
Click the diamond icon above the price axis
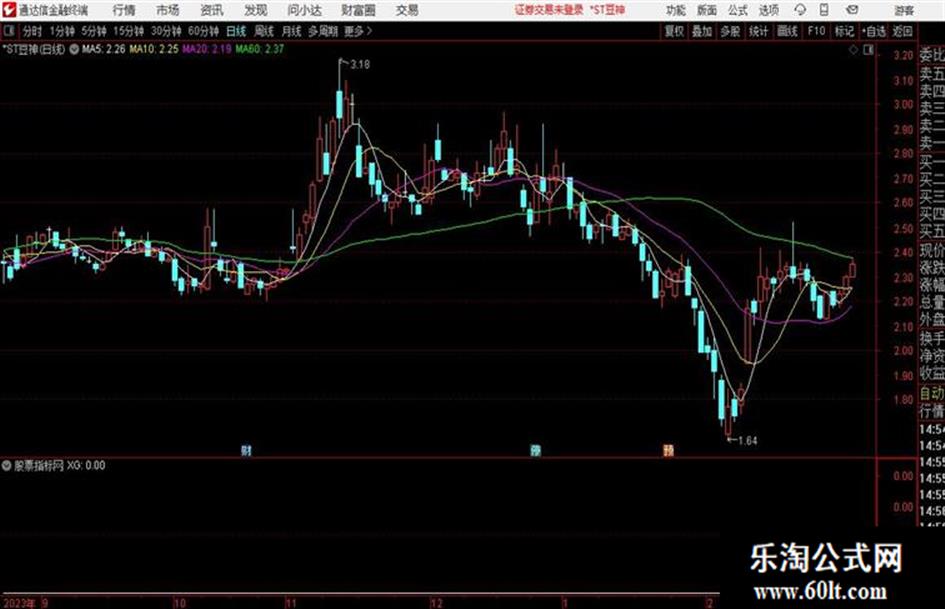[x=853, y=50]
